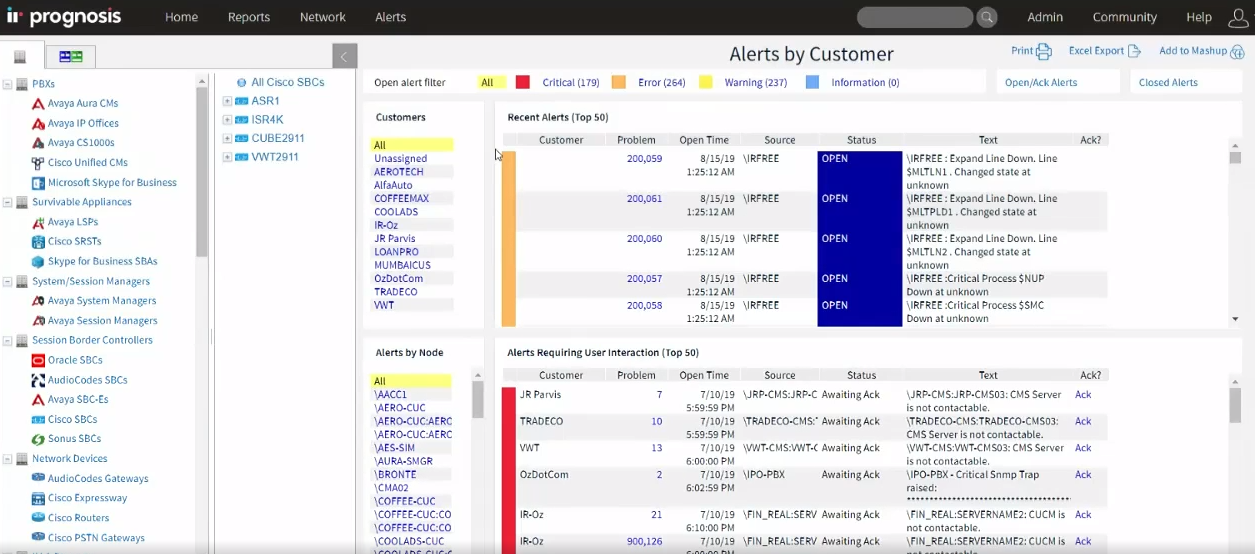The width and height of the screenshot is (1255, 554).
Task: Collapse the Session Border Controllers group
Action: point(8,340)
